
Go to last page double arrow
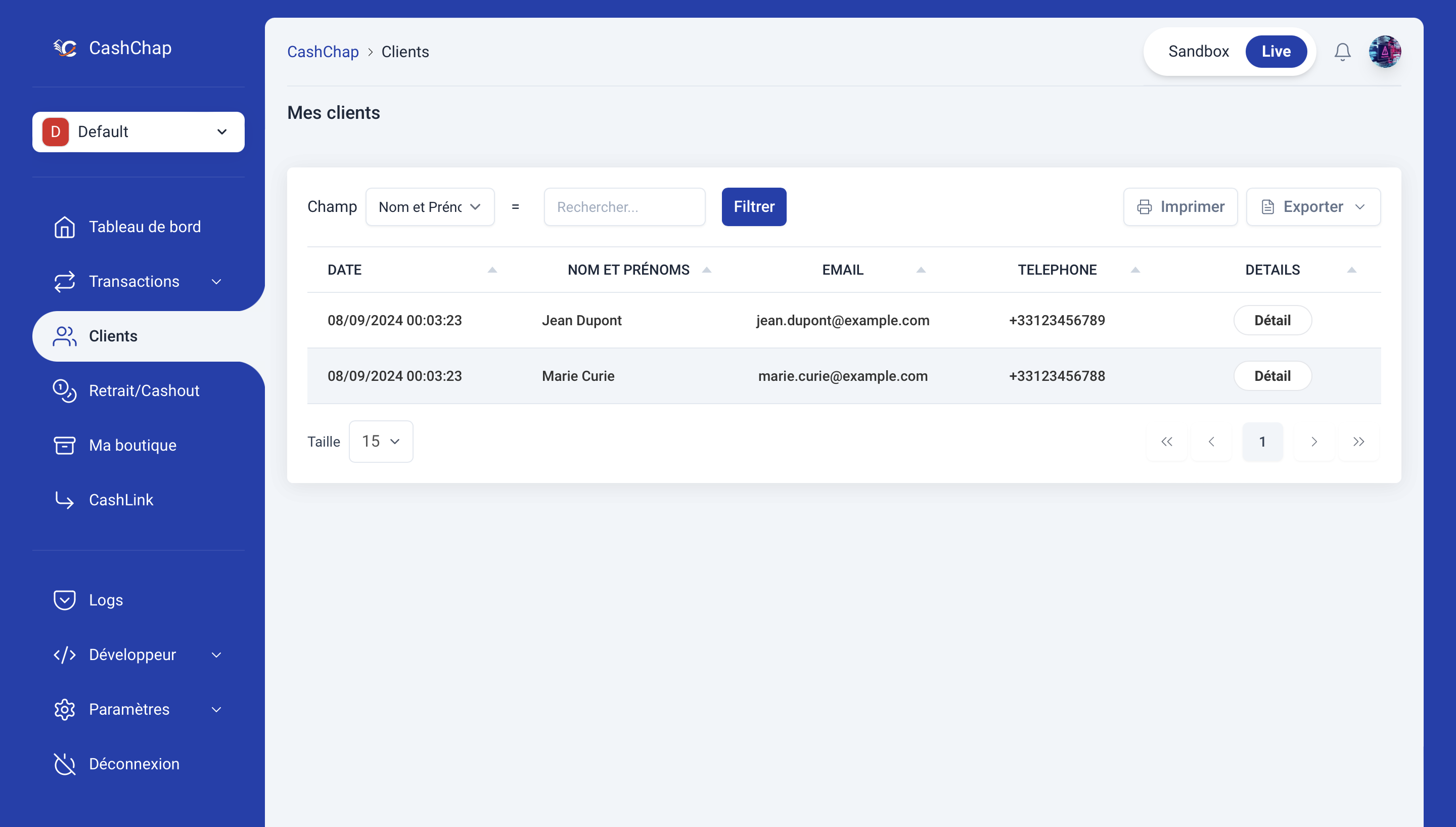[x=1358, y=442]
